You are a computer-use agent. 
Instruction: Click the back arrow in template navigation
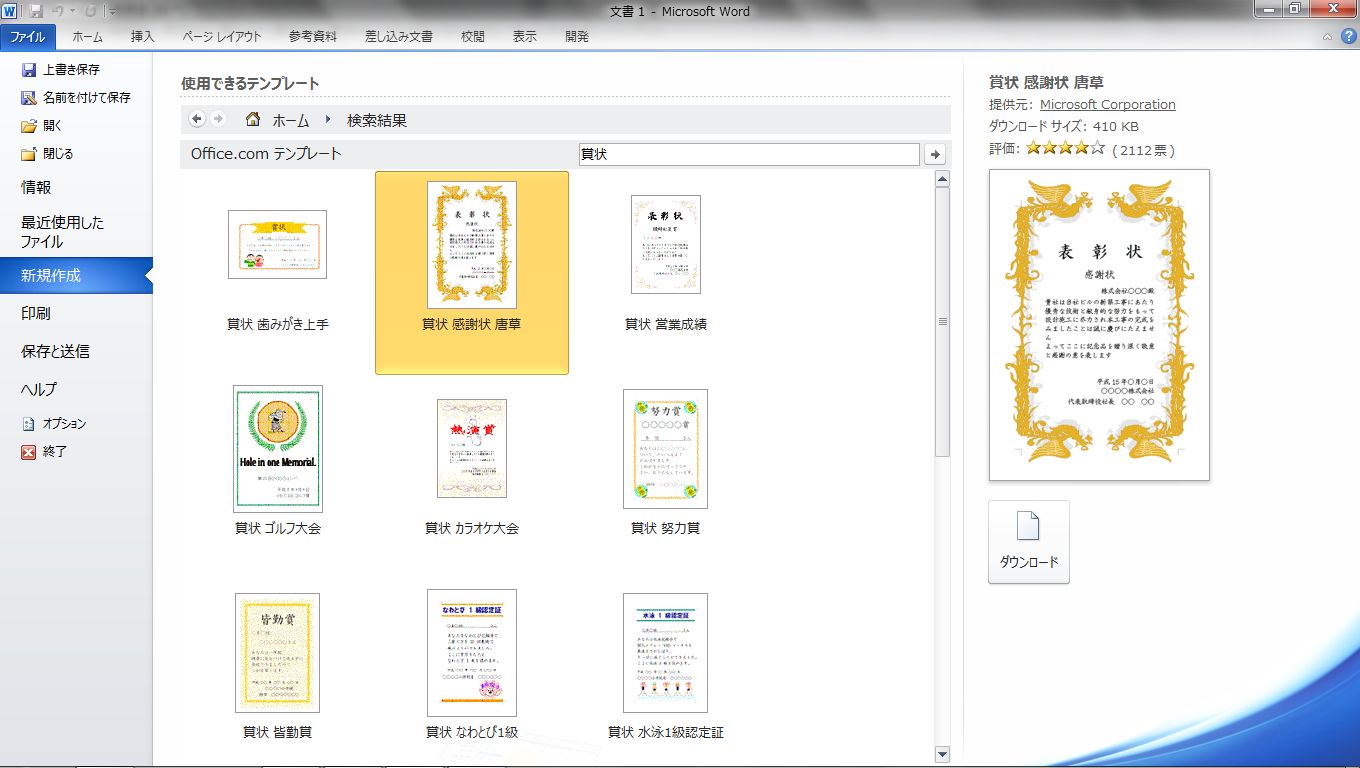coord(197,119)
